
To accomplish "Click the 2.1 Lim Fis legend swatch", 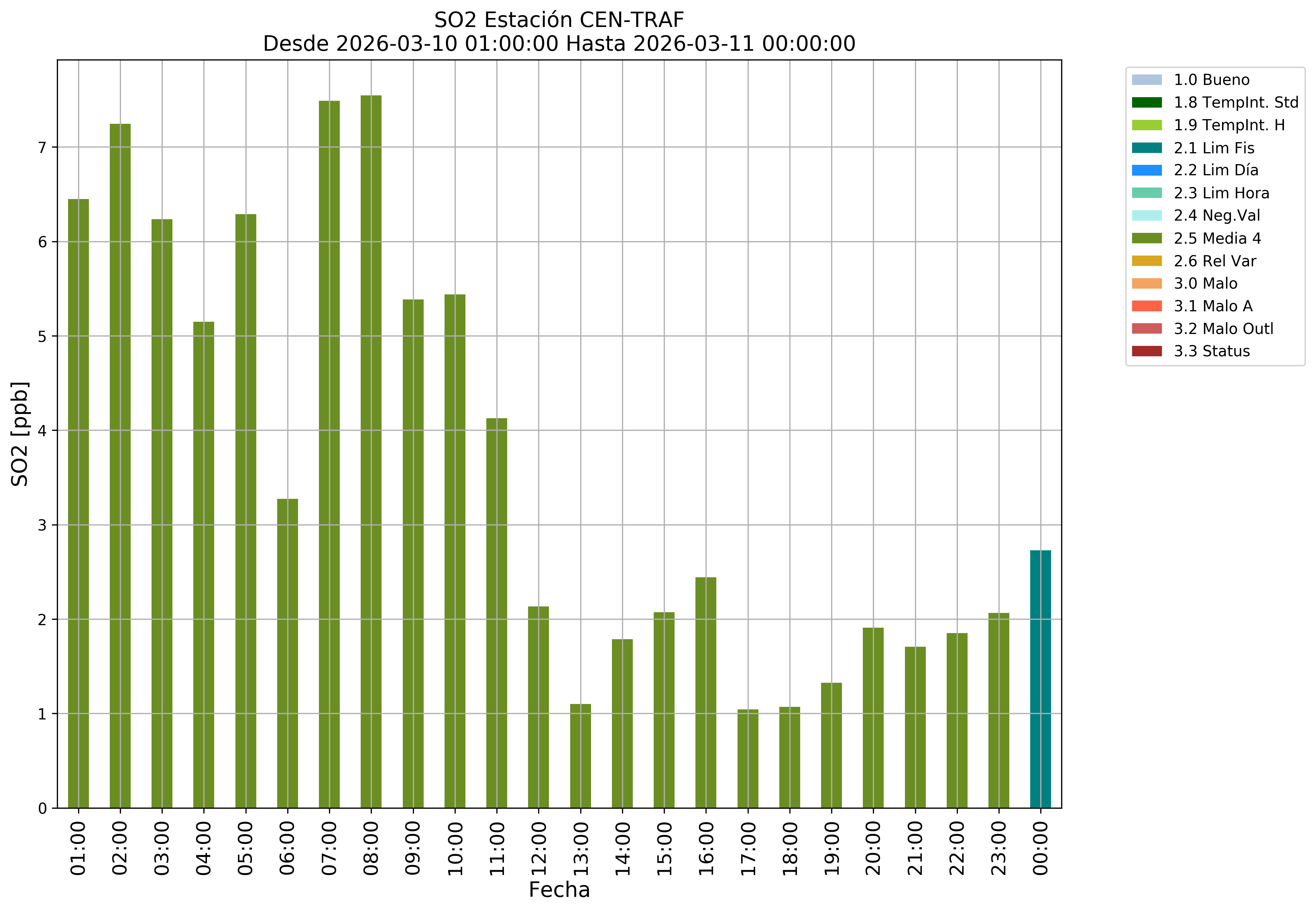I will coord(1146,148).
